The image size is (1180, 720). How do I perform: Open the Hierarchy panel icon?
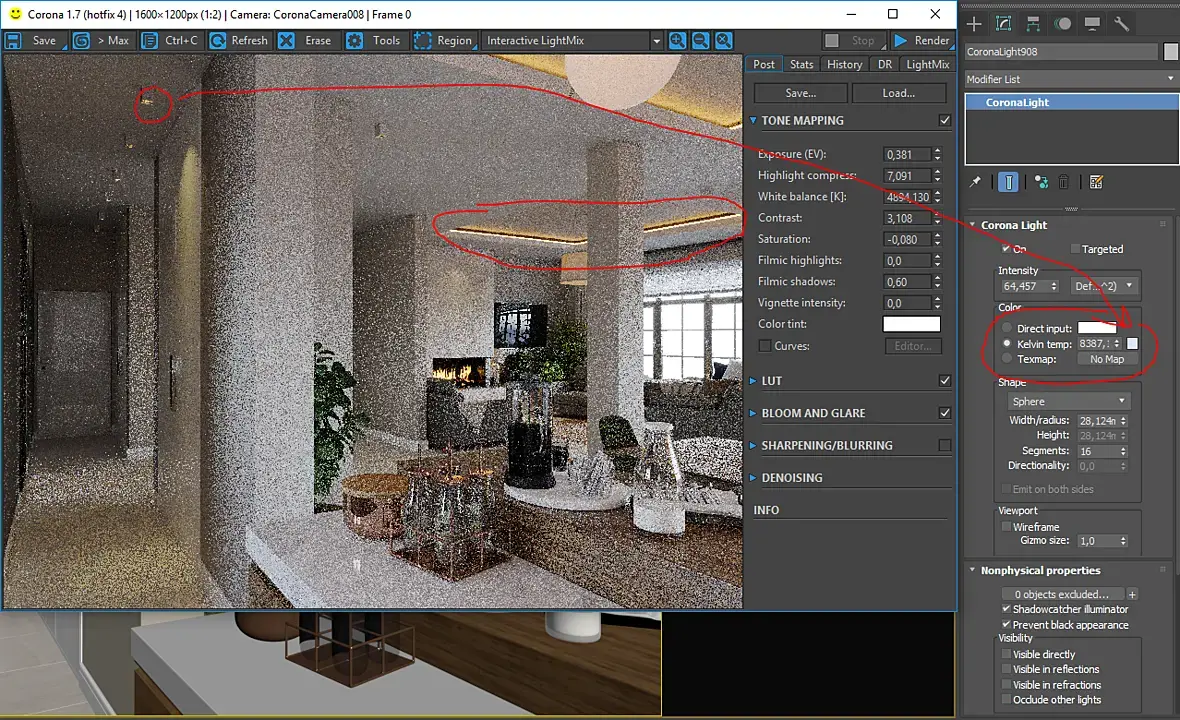(x=1032, y=24)
